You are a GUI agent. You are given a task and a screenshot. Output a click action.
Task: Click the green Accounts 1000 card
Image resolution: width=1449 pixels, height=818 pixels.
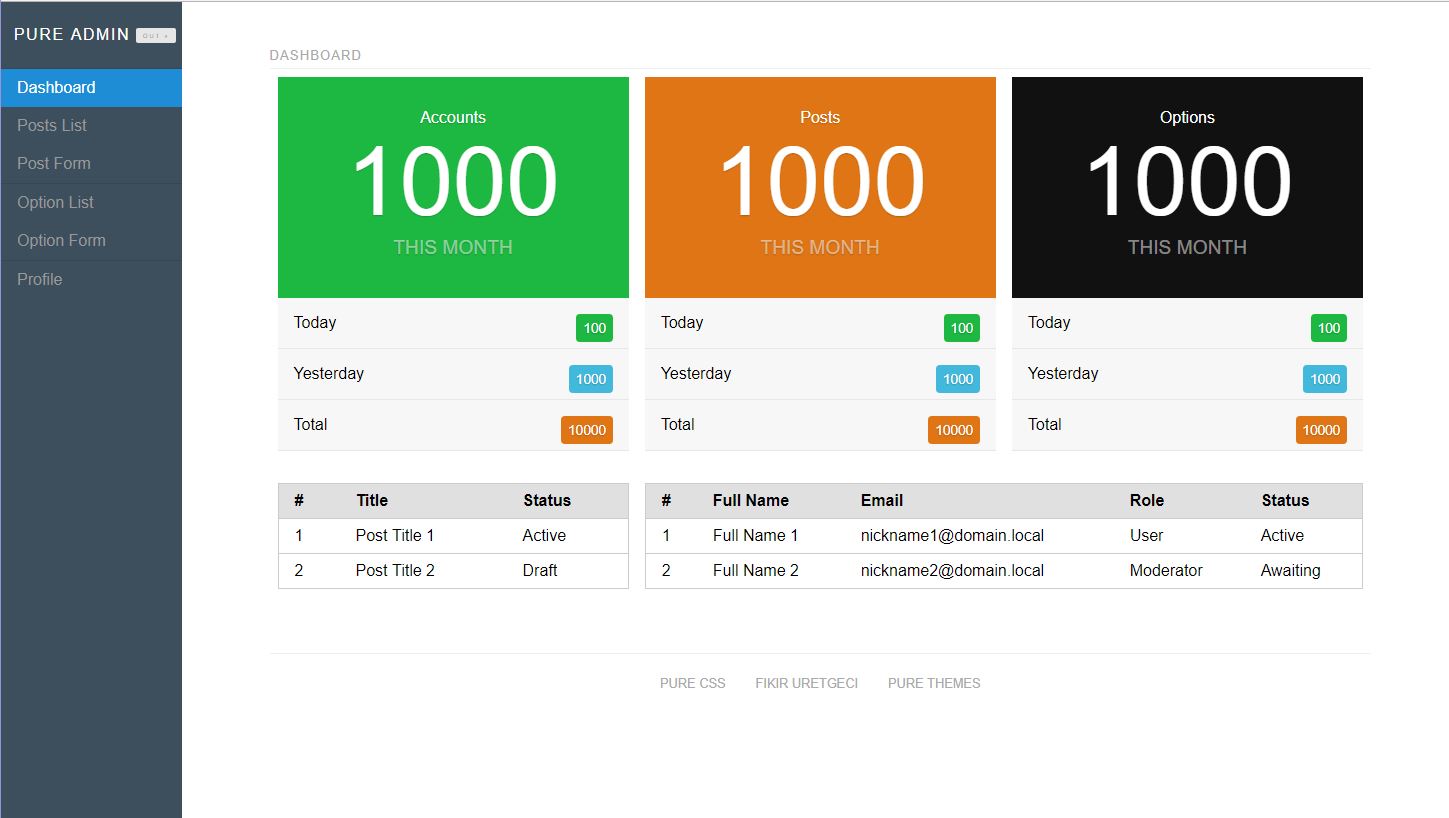453,187
